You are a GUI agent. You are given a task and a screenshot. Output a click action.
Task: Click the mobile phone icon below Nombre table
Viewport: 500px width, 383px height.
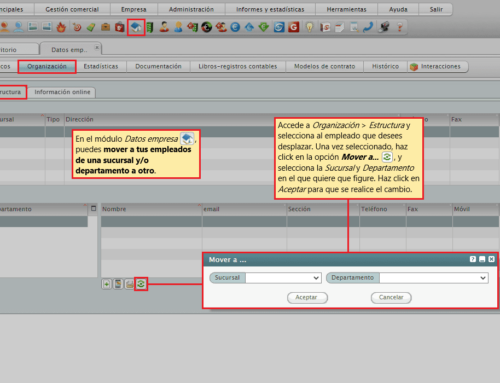(118, 284)
